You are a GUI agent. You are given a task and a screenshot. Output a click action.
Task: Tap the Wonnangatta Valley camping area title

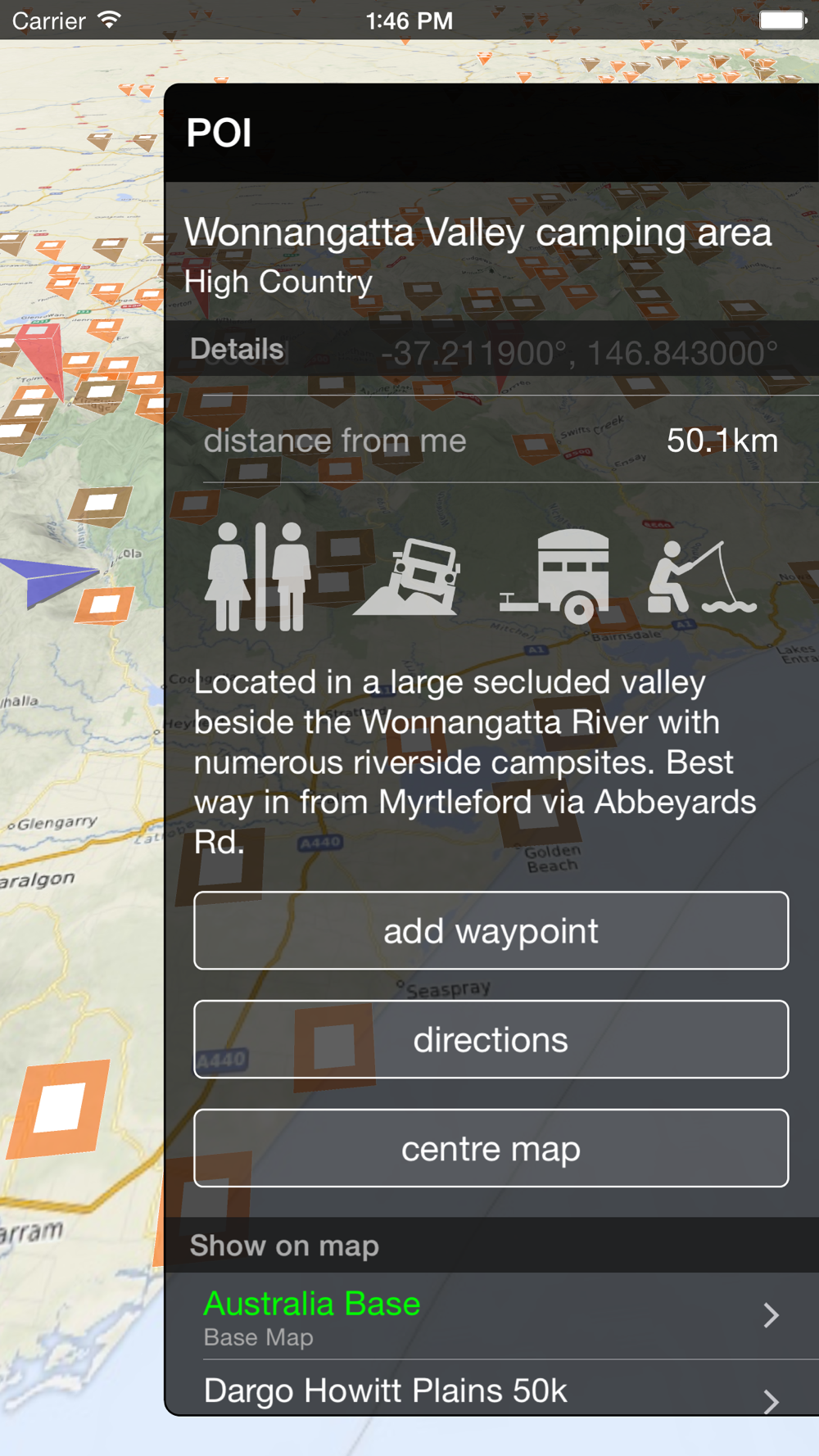coord(477,233)
